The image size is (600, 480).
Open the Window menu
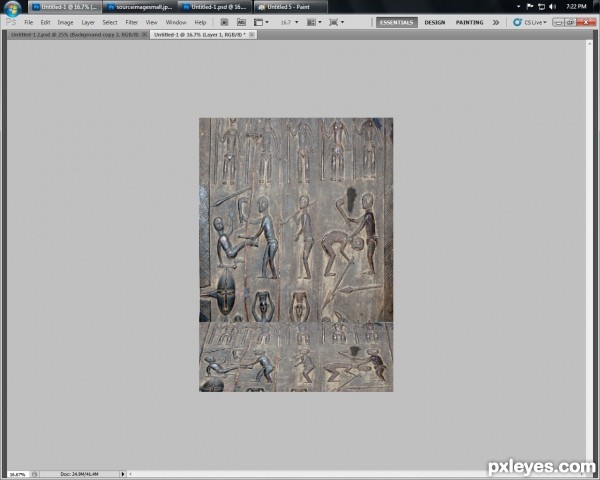click(x=176, y=22)
